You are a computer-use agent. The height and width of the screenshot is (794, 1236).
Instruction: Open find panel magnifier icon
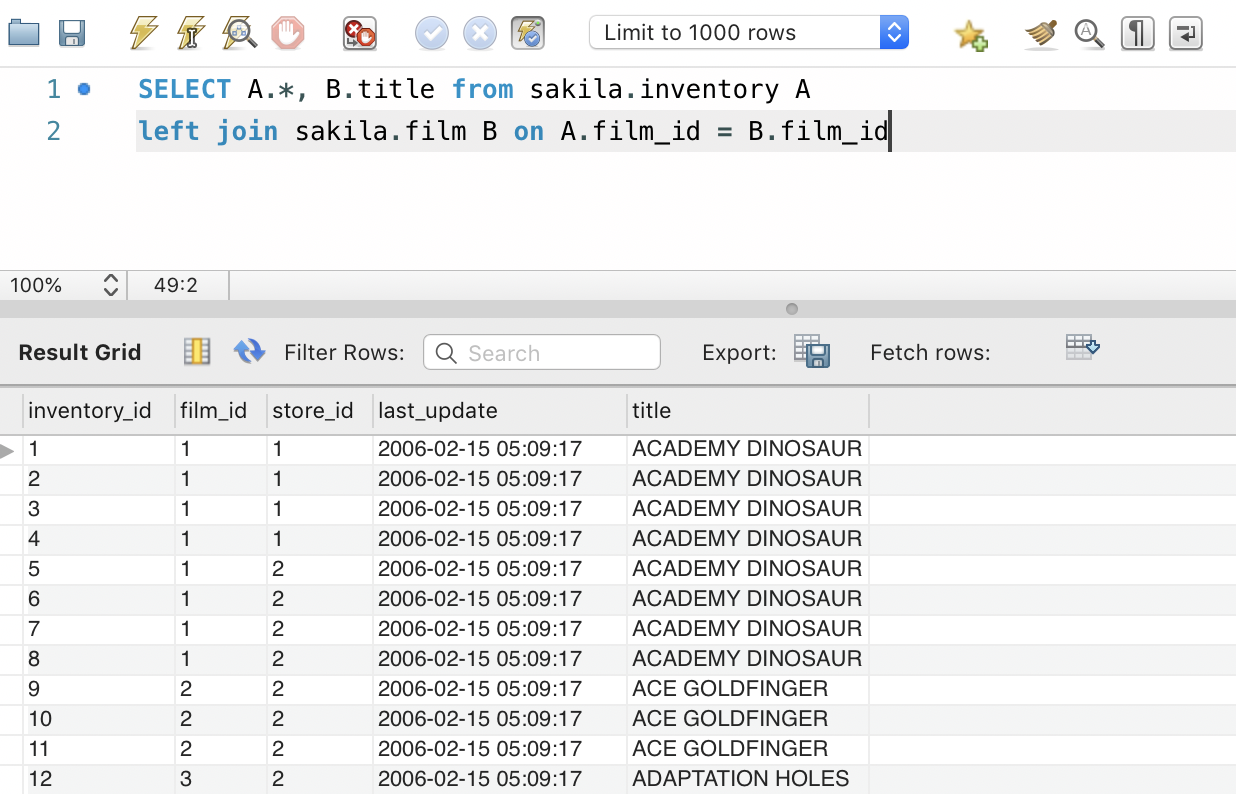coord(1089,35)
